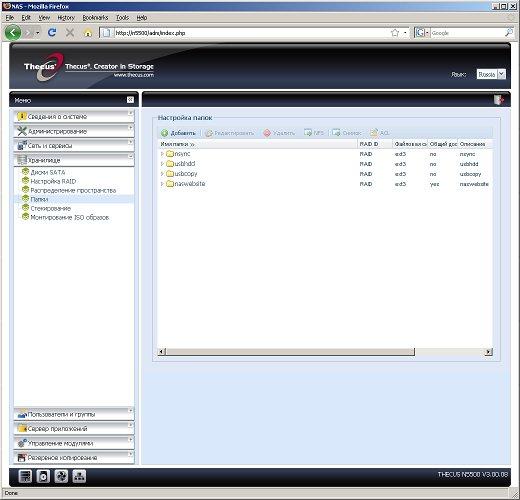Open the disk status icon in the bottom bar

[x=43, y=476]
